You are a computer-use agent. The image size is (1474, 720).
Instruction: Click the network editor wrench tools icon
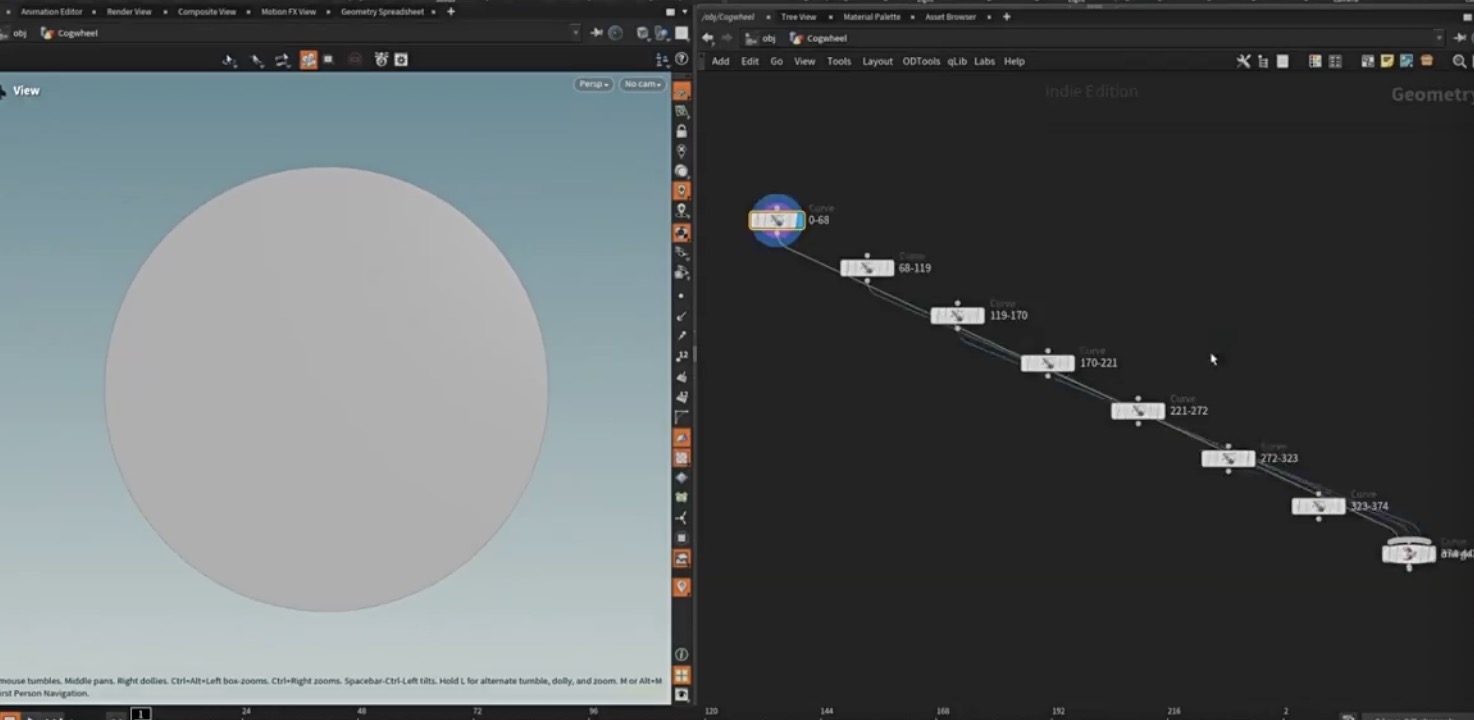(x=1243, y=61)
